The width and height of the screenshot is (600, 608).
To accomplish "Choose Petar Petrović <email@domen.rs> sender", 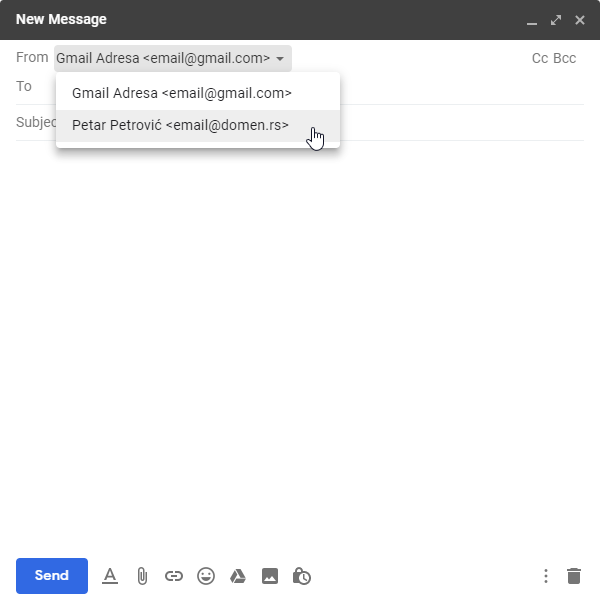I will click(181, 126).
